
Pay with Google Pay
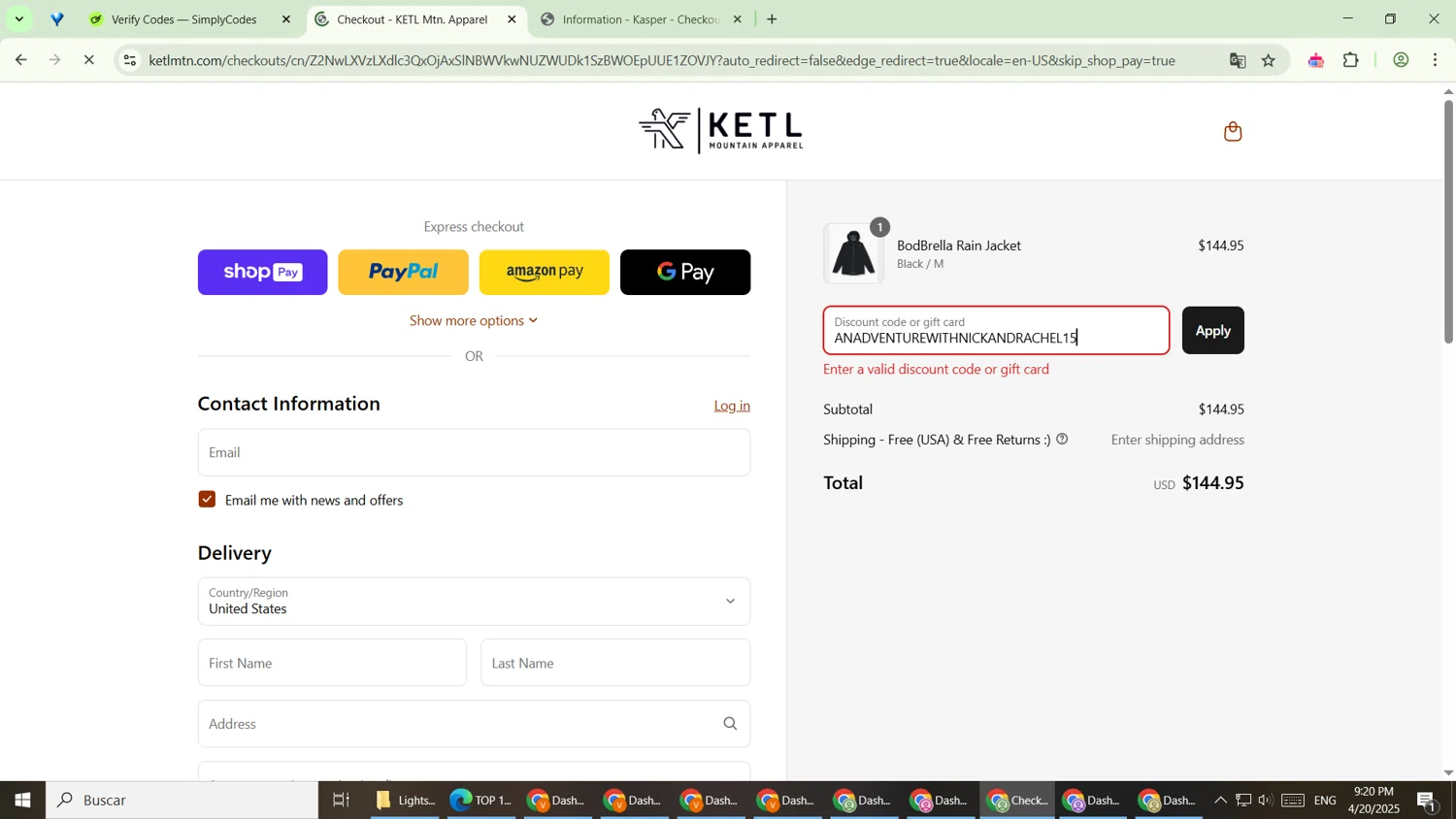(x=685, y=272)
